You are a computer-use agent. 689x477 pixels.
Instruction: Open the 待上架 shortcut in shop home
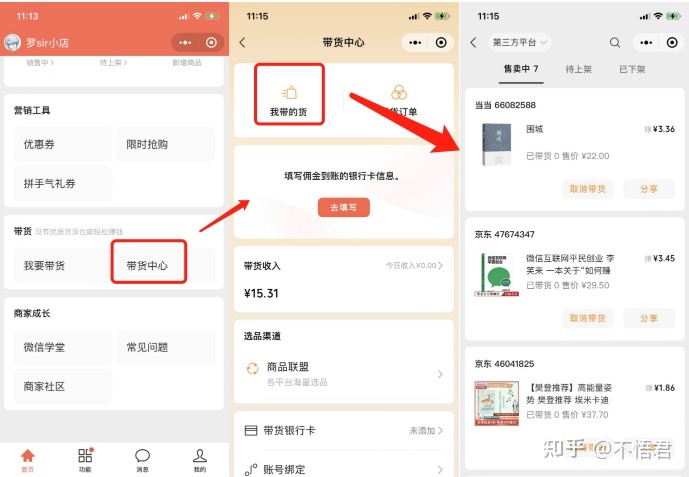click(x=113, y=63)
